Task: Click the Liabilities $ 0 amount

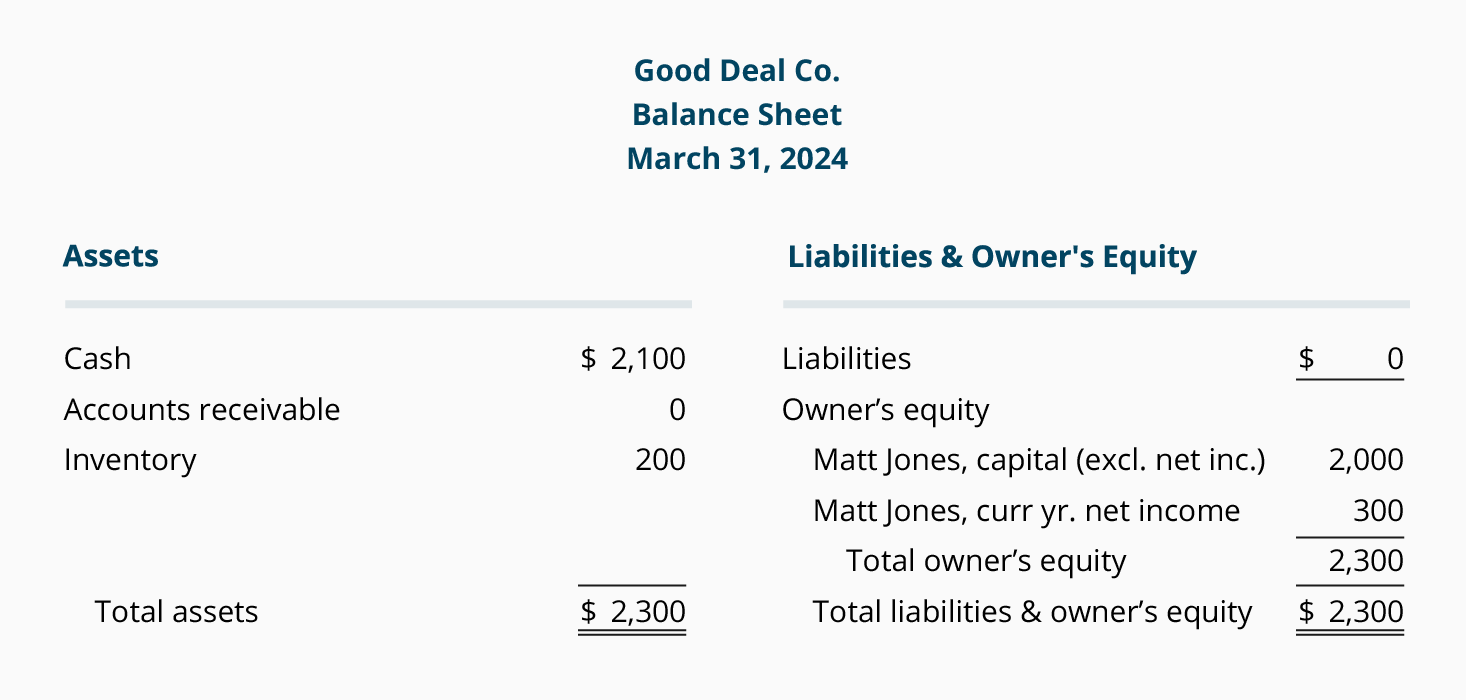Action: coord(1350,359)
